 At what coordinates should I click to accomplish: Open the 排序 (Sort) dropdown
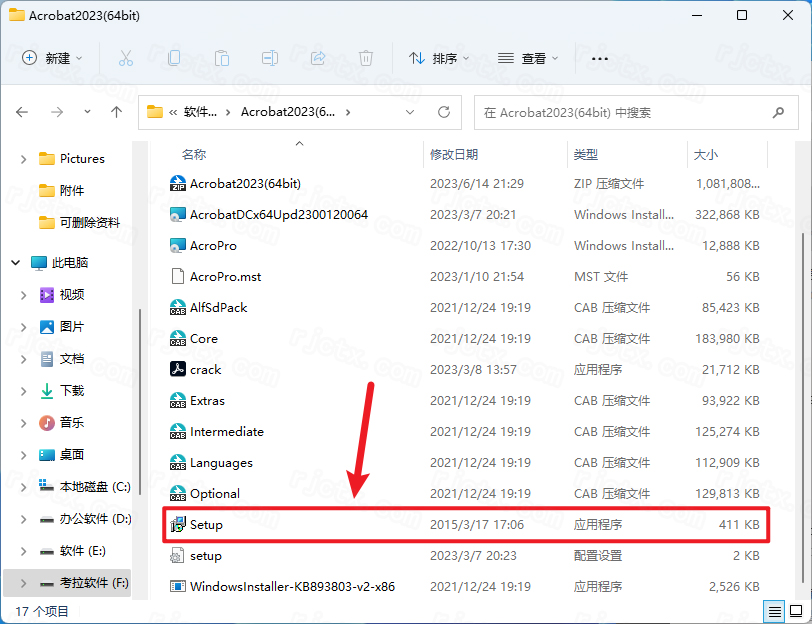[439, 59]
